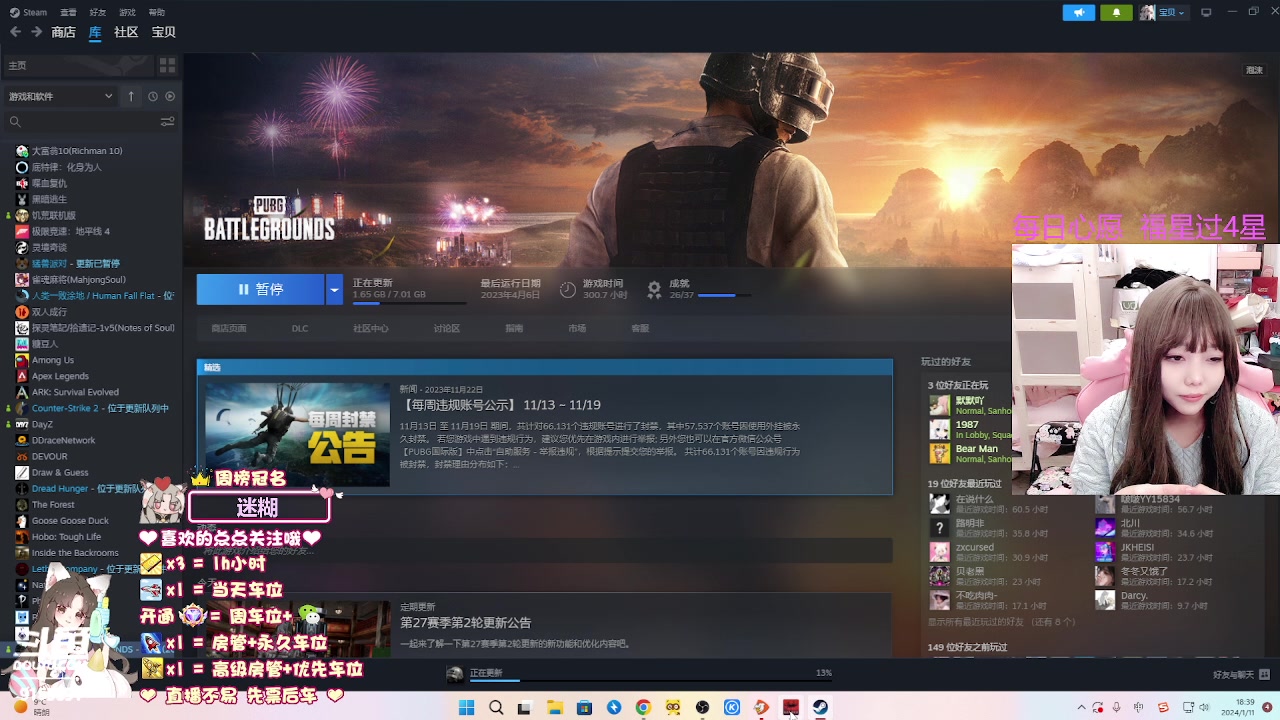Open the notifications bell button
Viewport: 1280px width, 720px height.
tap(1116, 12)
